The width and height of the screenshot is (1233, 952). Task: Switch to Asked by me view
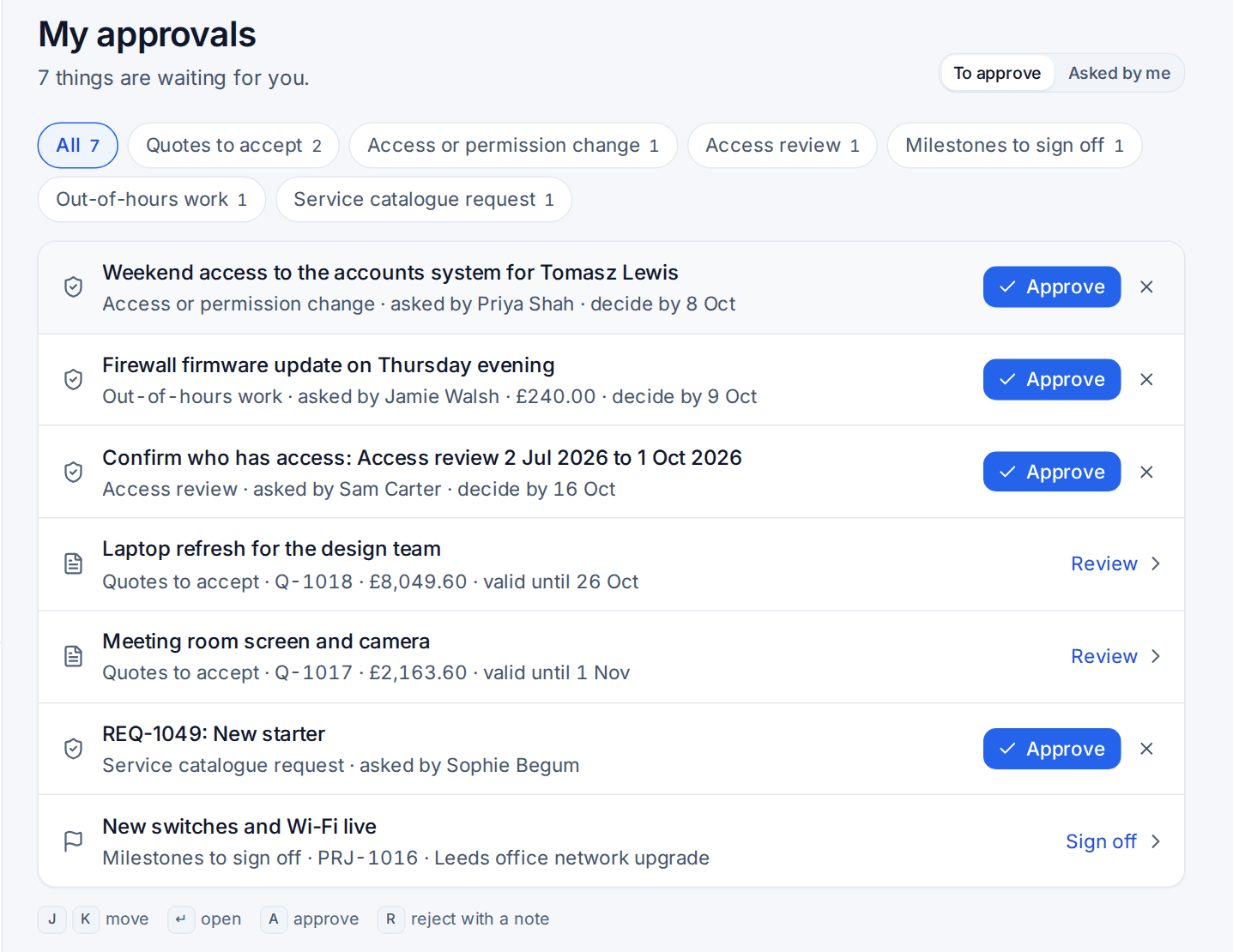1119,73
